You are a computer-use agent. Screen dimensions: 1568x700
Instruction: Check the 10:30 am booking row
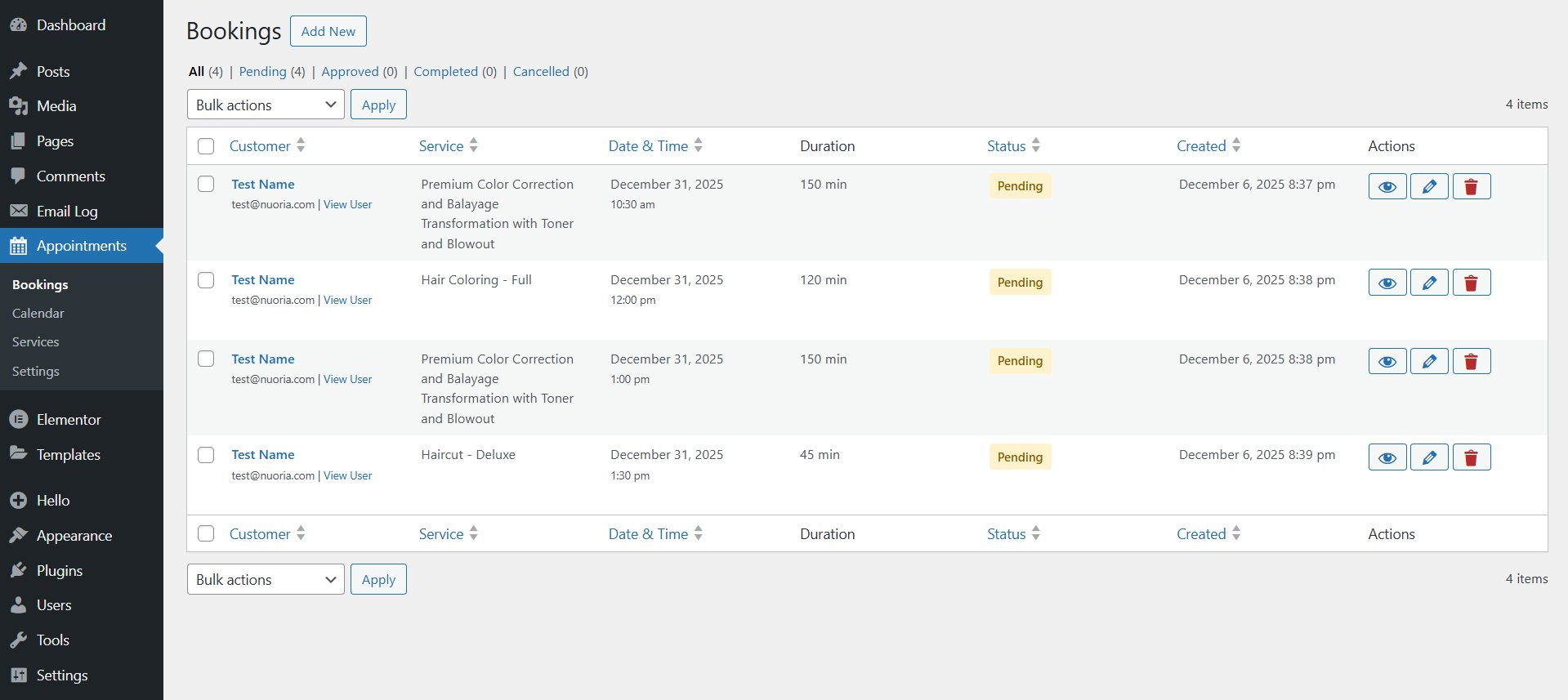[x=206, y=184]
